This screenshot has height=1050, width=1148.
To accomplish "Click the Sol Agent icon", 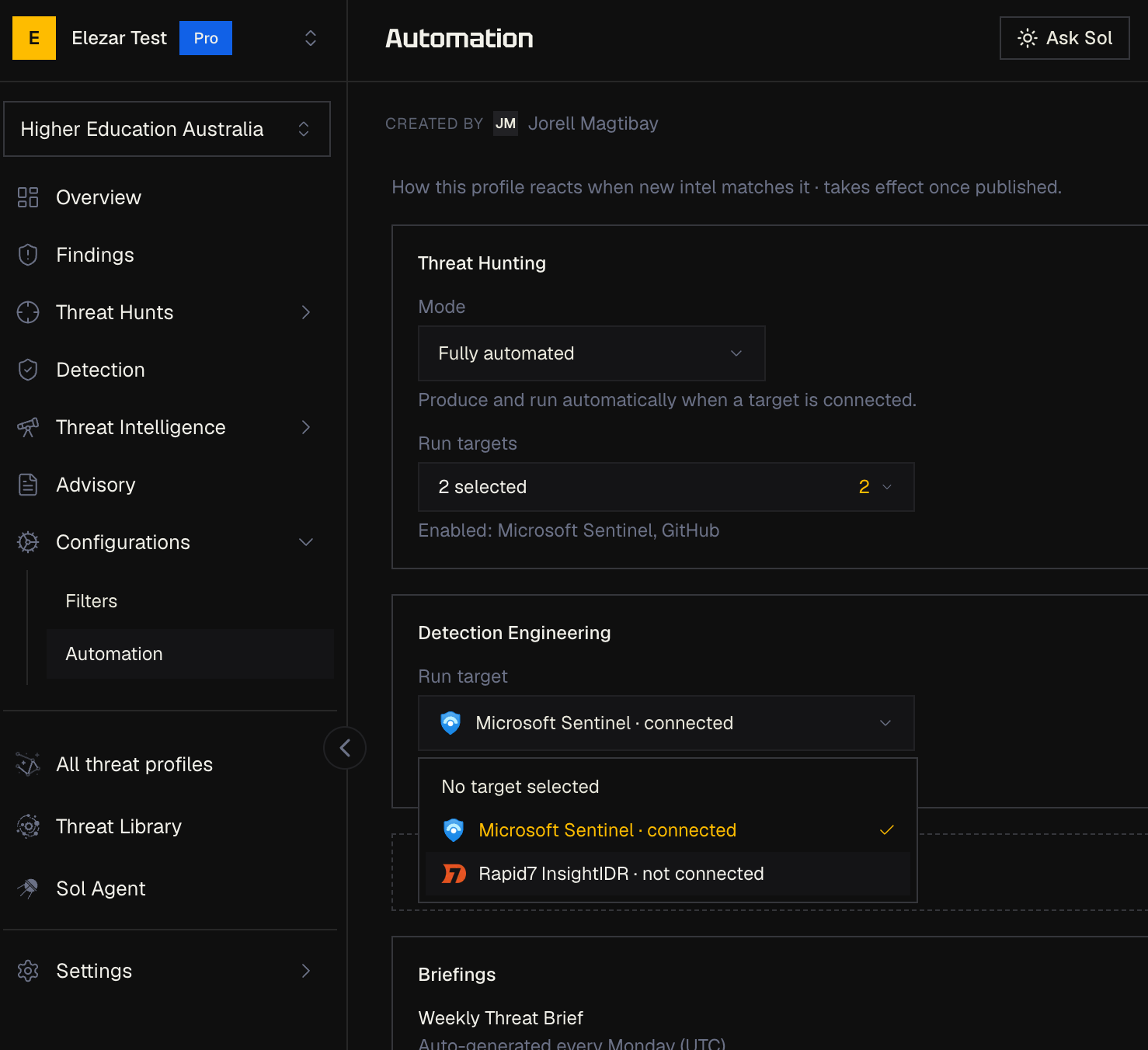I will (28, 888).
